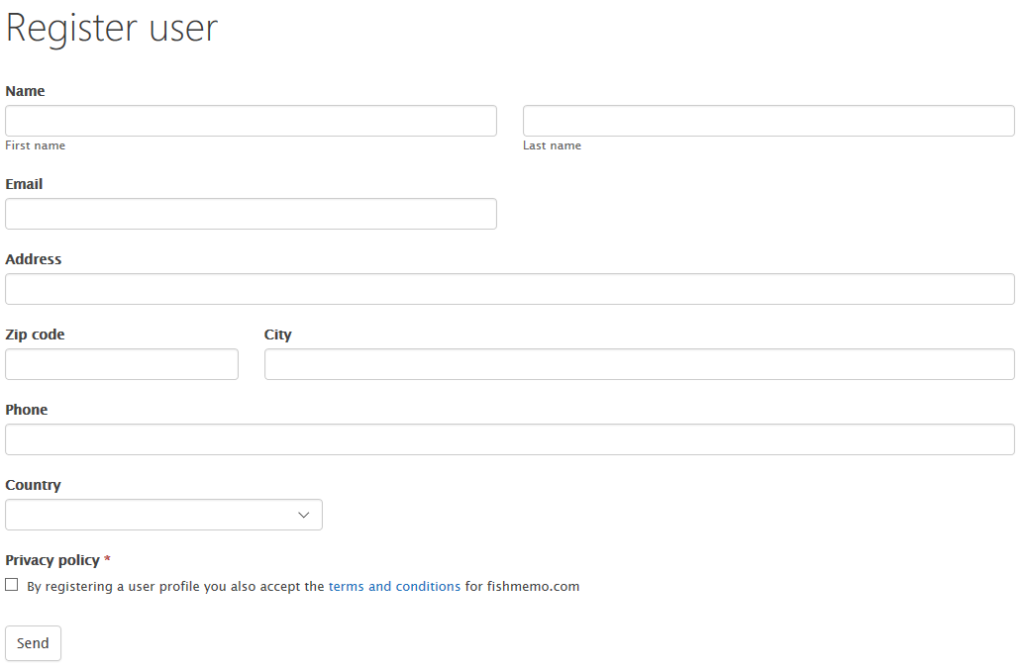Click the "First name" helper caption
Screen dimensions: 1024x671
pyautogui.click(x=35, y=146)
